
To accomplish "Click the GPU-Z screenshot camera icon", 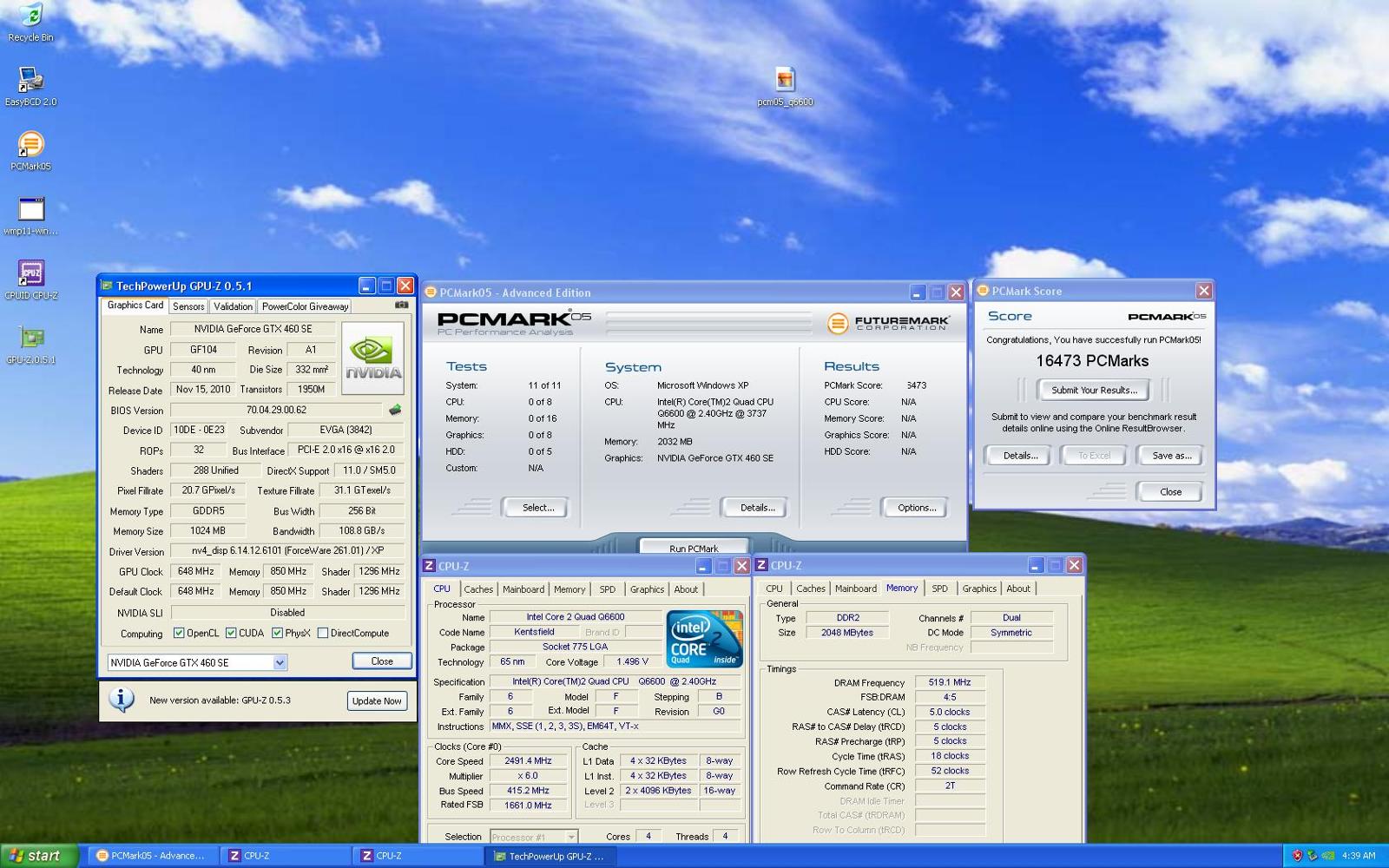I will pyautogui.click(x=401, y=306).
